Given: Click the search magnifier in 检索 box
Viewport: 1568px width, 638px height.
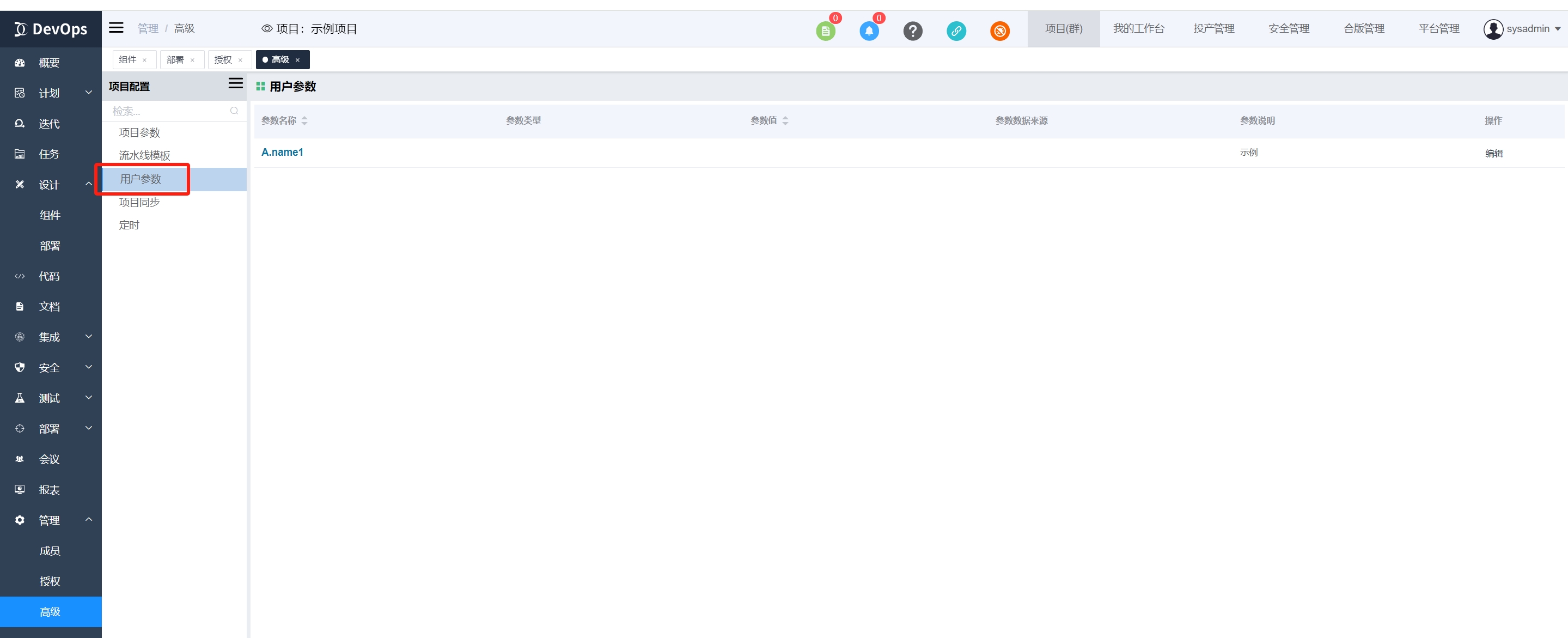Looking at the screenshot, I should tap(234, 111).
